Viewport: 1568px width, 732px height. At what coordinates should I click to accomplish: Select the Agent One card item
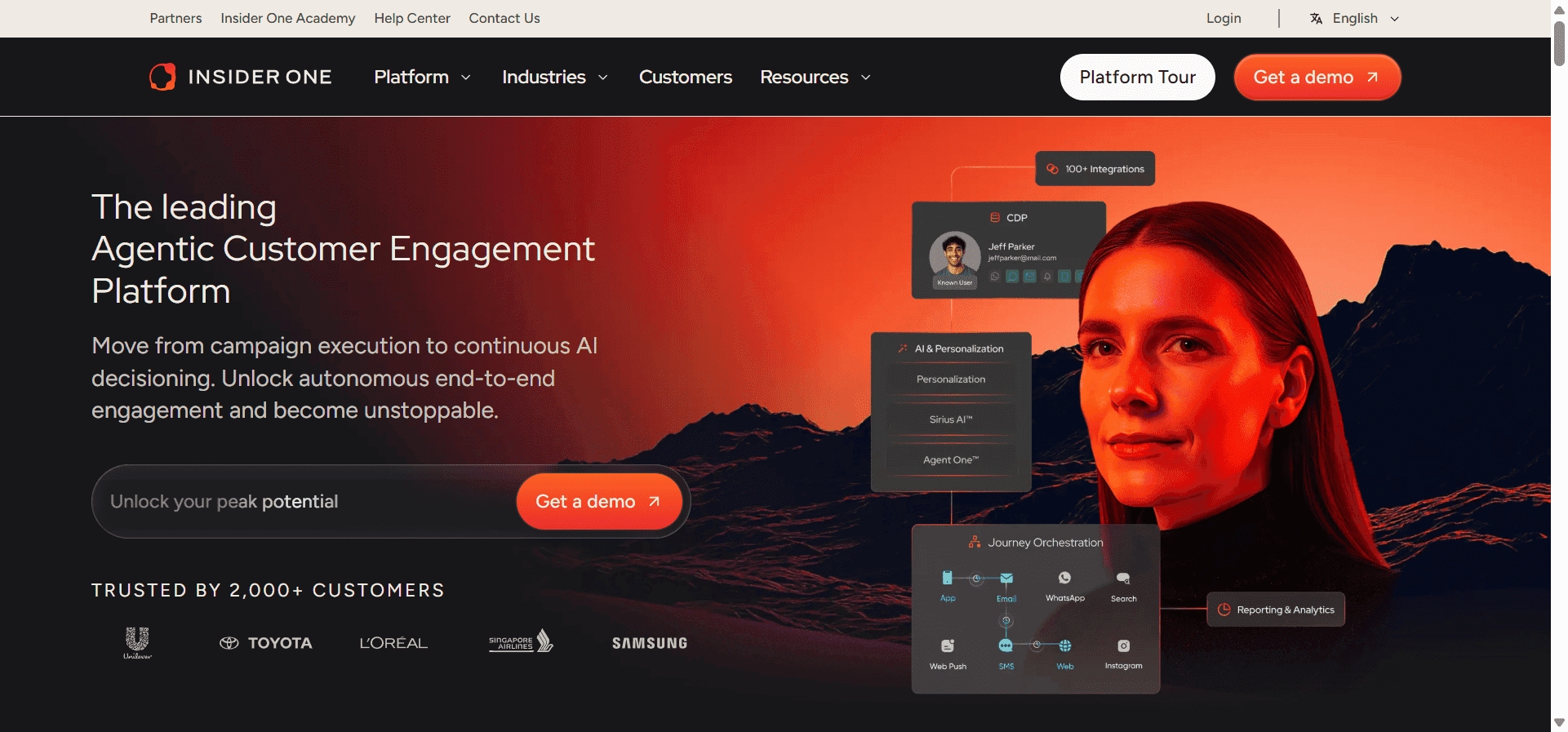coord(951,460)
